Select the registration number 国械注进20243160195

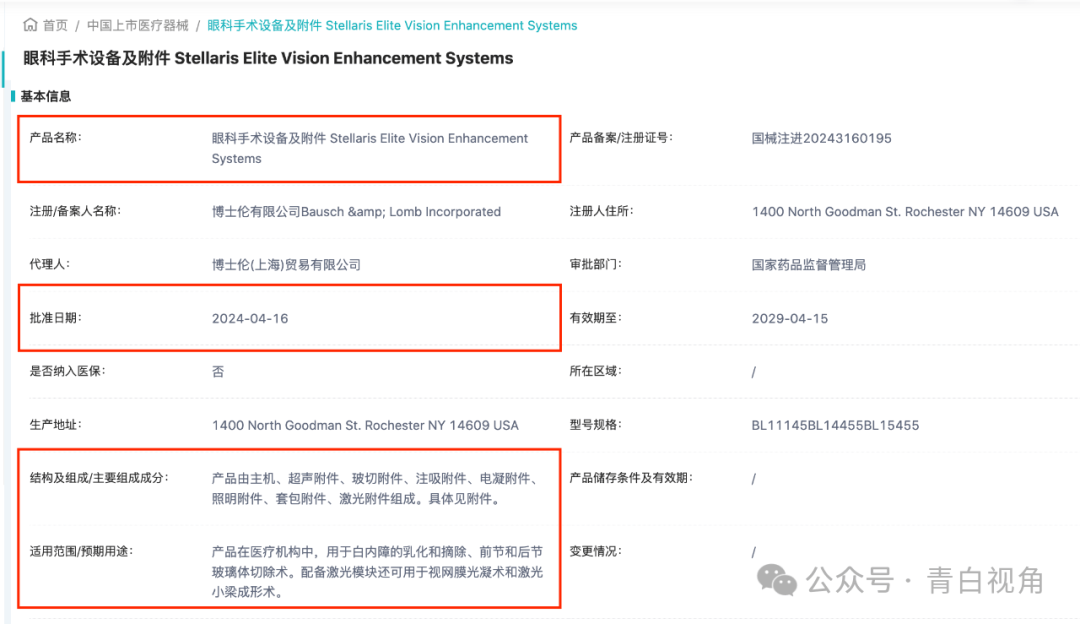click(x=821, y=138)
